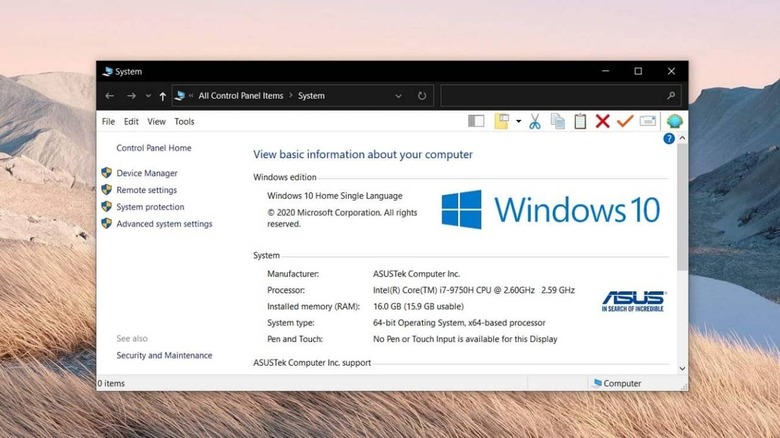
Task: Click the search magnifier icon
Action: (671, 96)
